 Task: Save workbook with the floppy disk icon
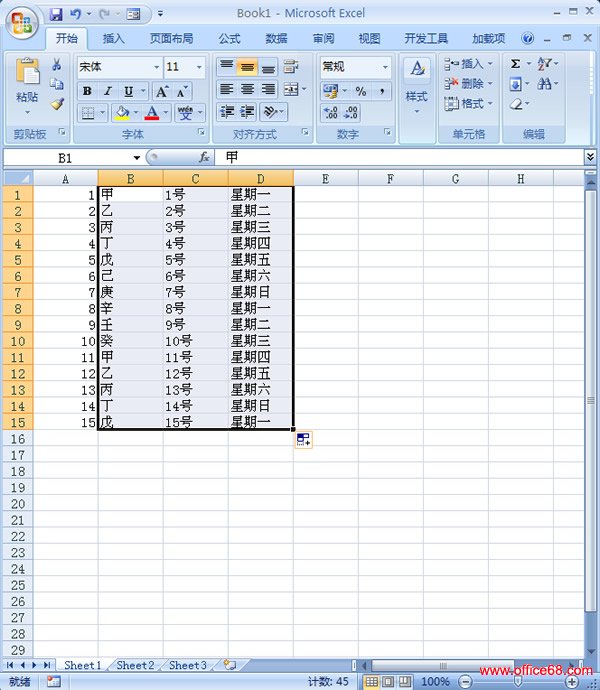(56, 15)
